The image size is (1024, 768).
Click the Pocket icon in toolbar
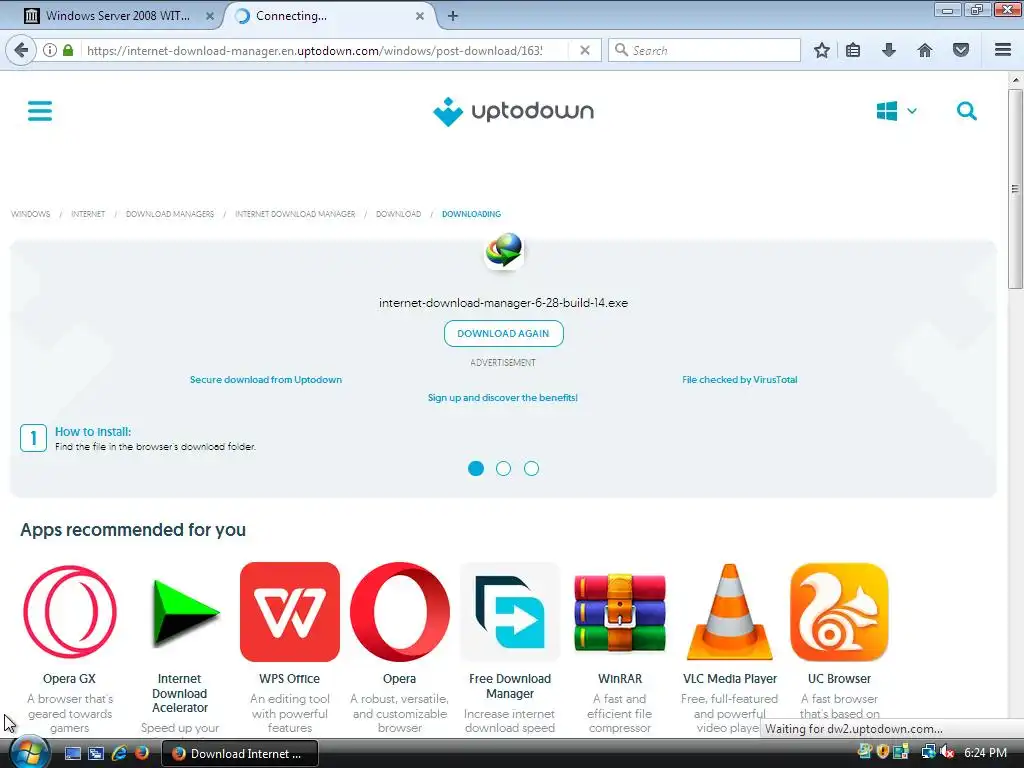[x=961, y=50]
